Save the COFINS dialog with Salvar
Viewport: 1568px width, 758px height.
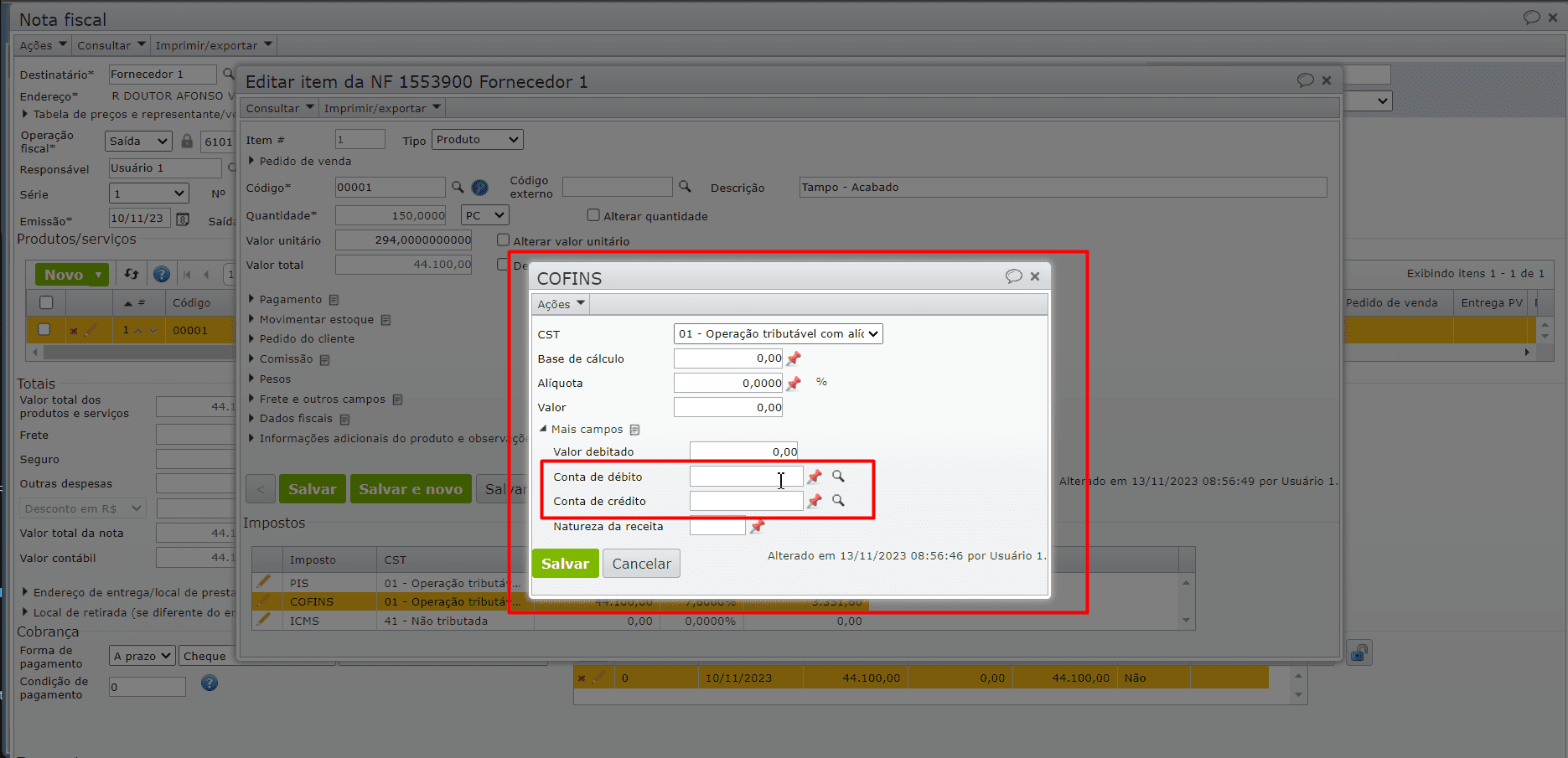coord(566,564)
